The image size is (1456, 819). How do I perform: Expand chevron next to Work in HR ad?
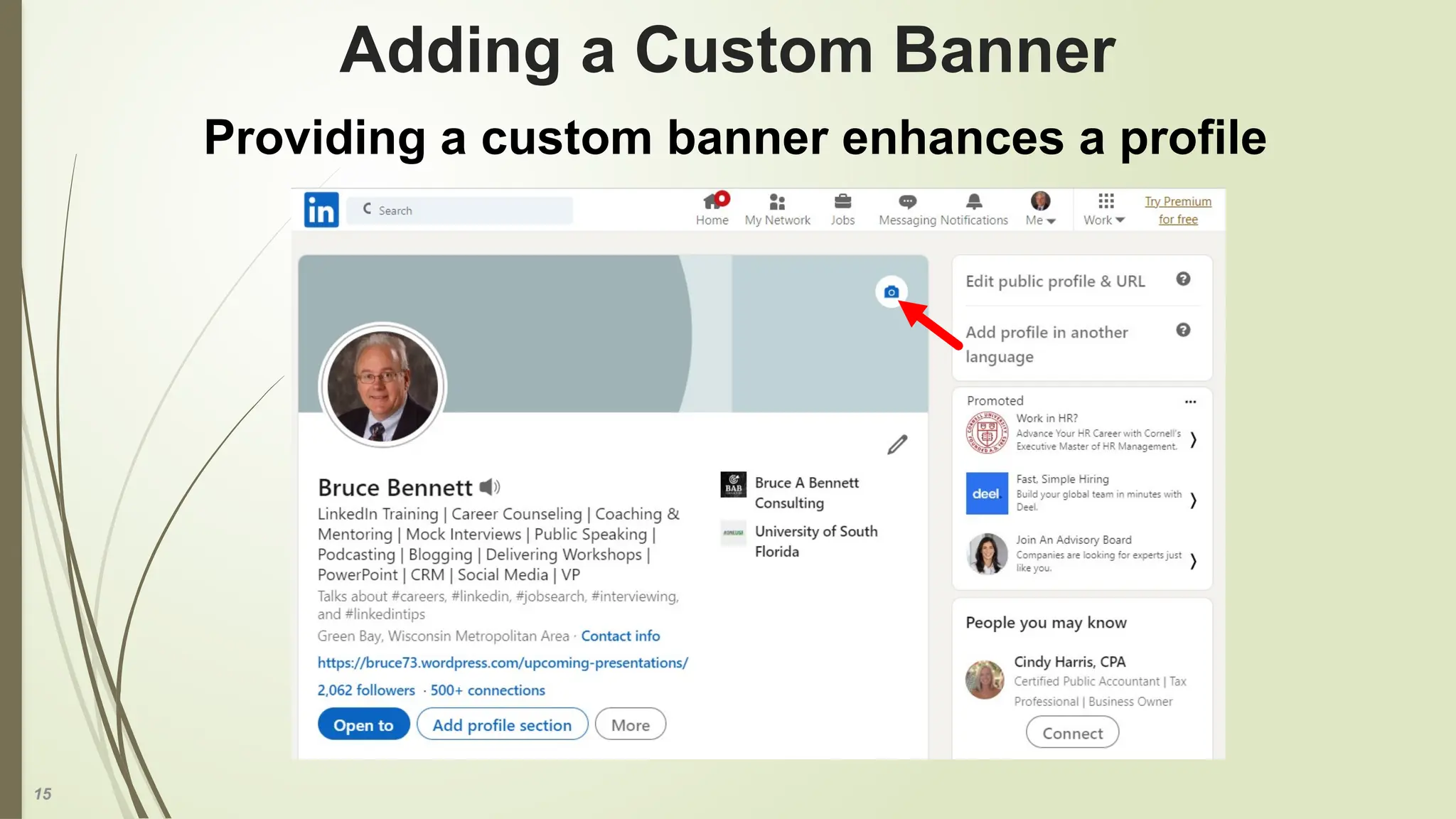pos(1194,440)
